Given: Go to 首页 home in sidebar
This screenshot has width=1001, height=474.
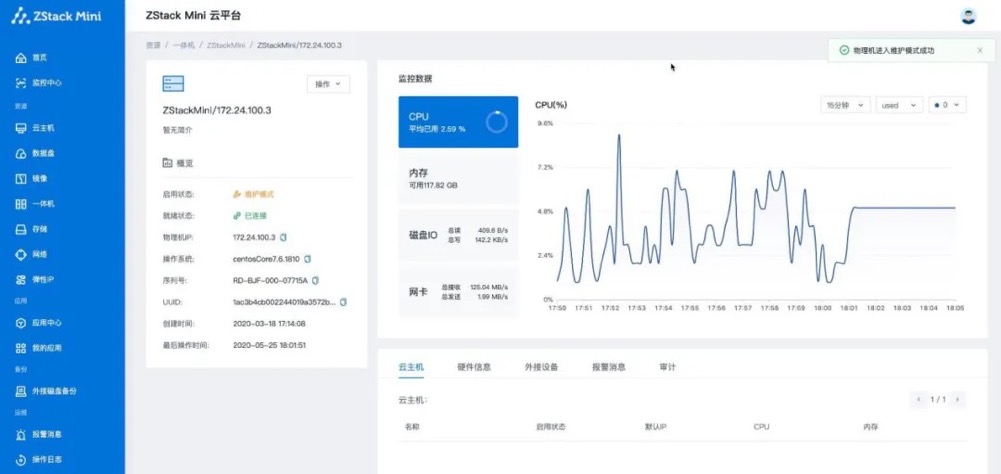Looking at the screenshot, I should click(x=31, y=57).
